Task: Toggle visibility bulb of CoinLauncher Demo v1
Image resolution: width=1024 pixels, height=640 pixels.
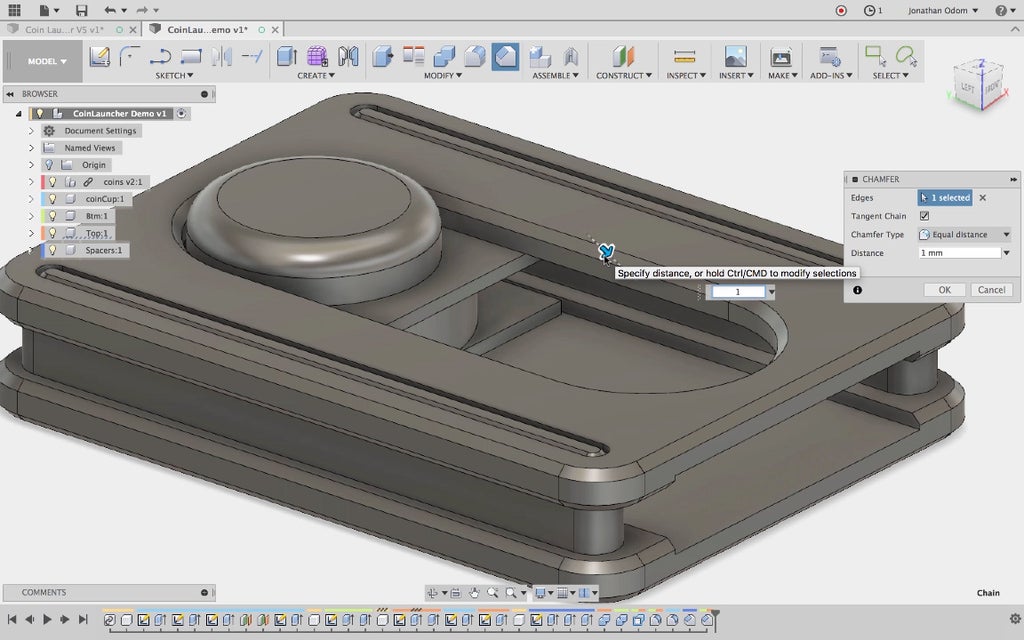Action: tap(39, 113)
